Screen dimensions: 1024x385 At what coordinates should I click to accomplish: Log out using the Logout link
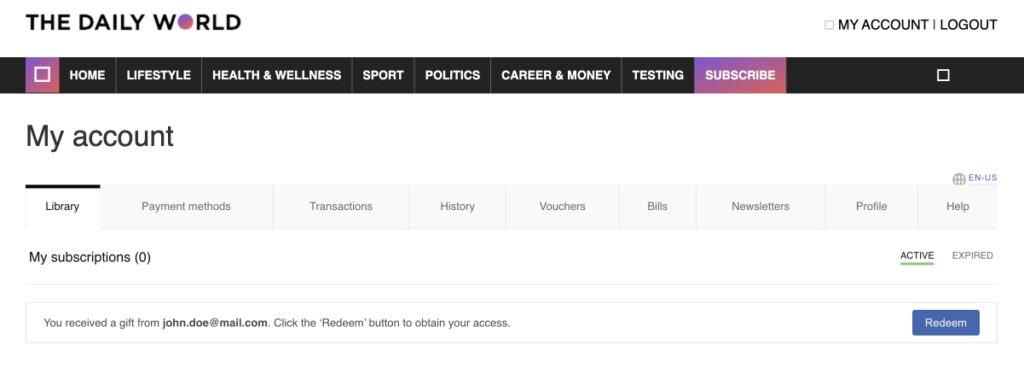click(968, 25)
